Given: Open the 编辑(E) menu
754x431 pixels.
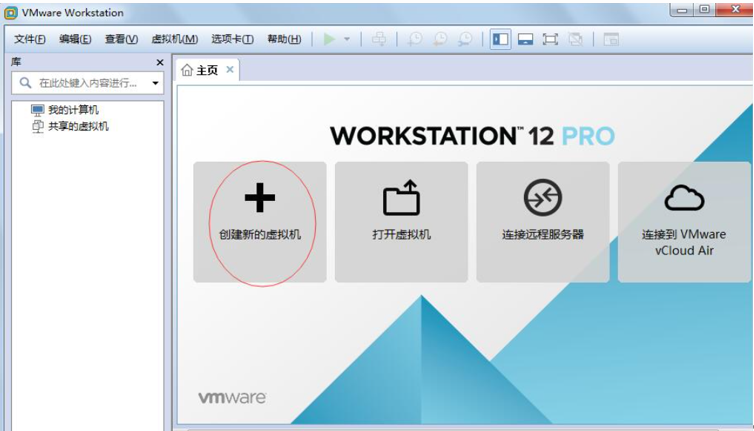Looking at the screenshot, I should click(75, 39).
